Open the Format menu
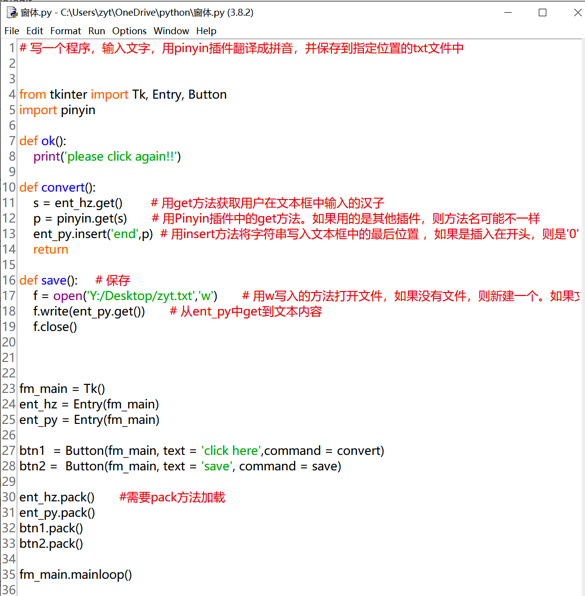 click(65, 31)
